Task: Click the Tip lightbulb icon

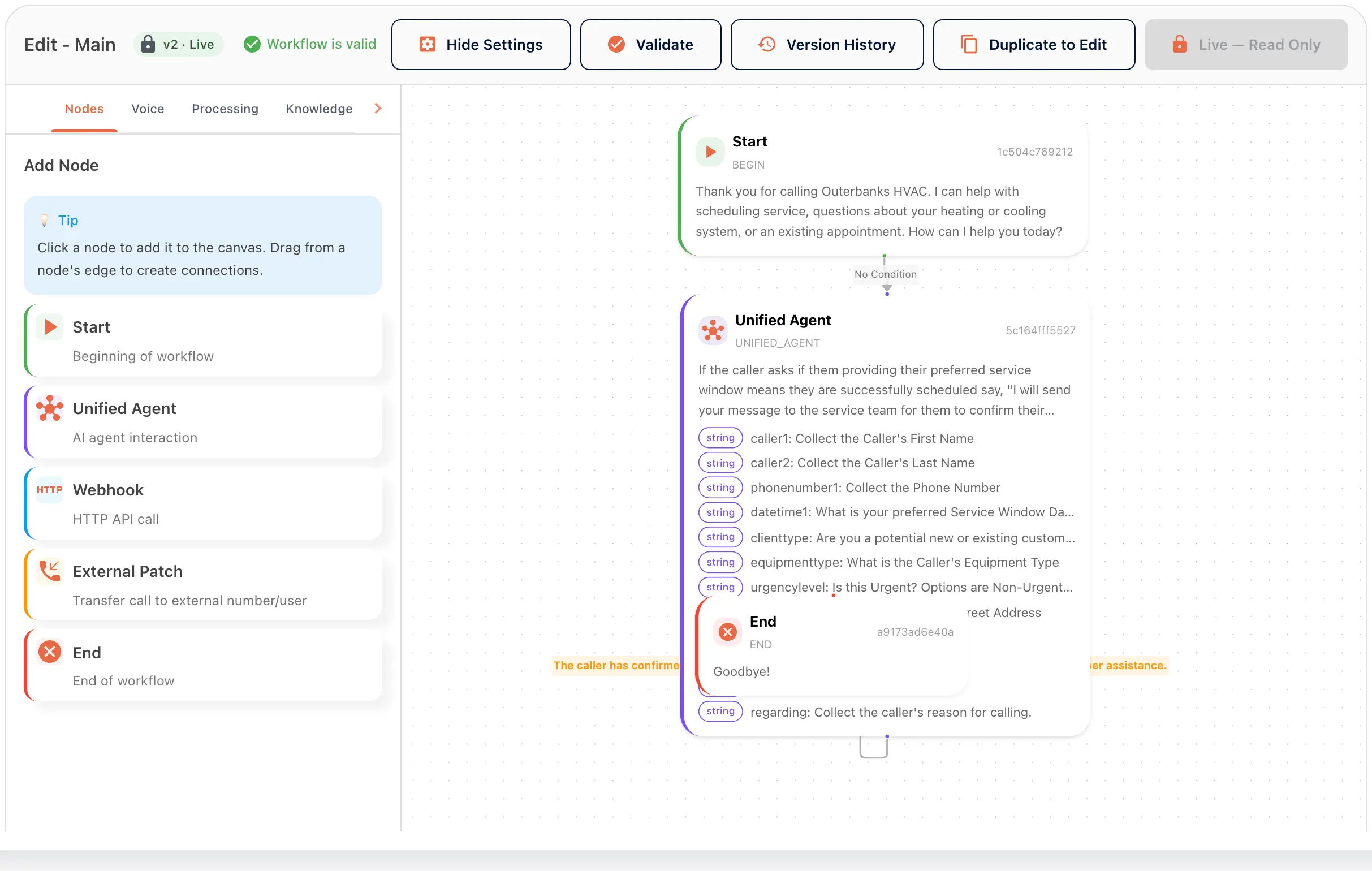Action: pyautogui.click(x=44, y=221)
